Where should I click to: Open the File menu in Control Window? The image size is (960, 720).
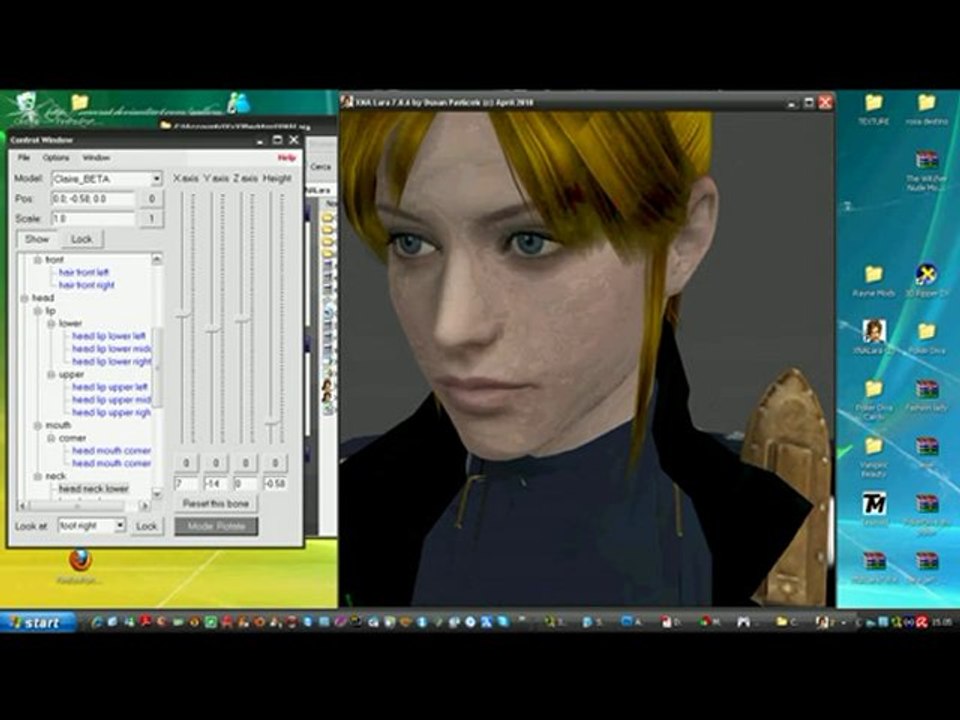(23, 157)
